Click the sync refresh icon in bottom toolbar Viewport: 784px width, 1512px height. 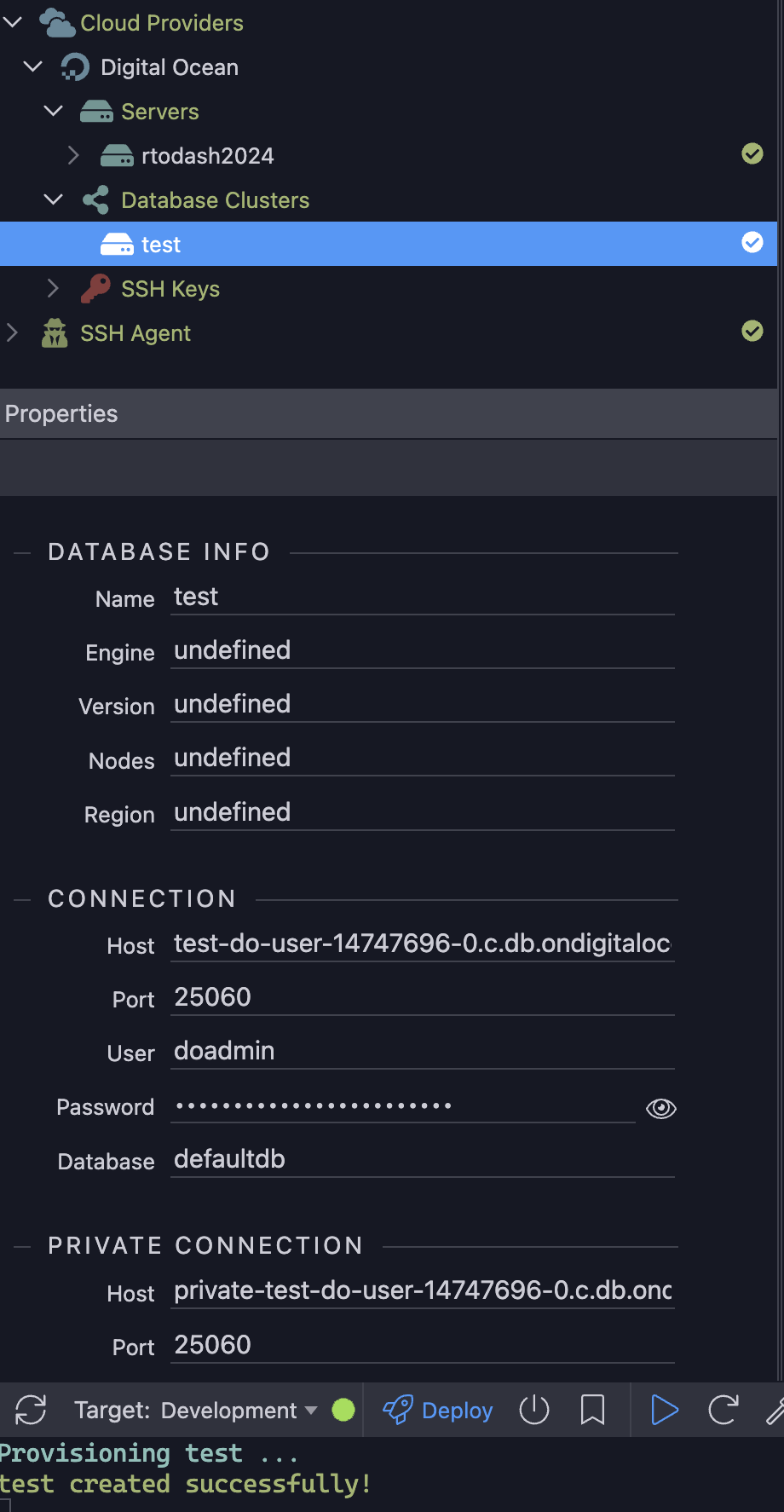point(31,1410)
